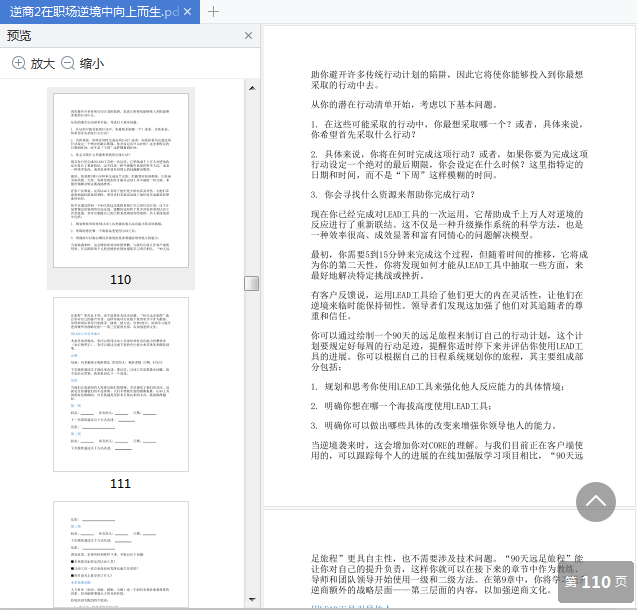This screenshot has height=610, width=637.
Task: Close the 逆商2 PDF document tab
Action: (x=187, y=12)
